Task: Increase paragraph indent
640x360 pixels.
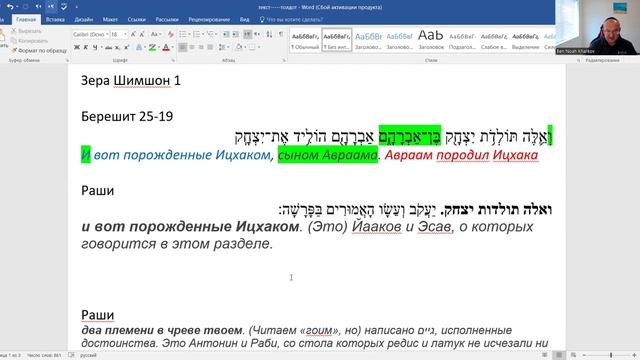Action: tap(236, 34)
